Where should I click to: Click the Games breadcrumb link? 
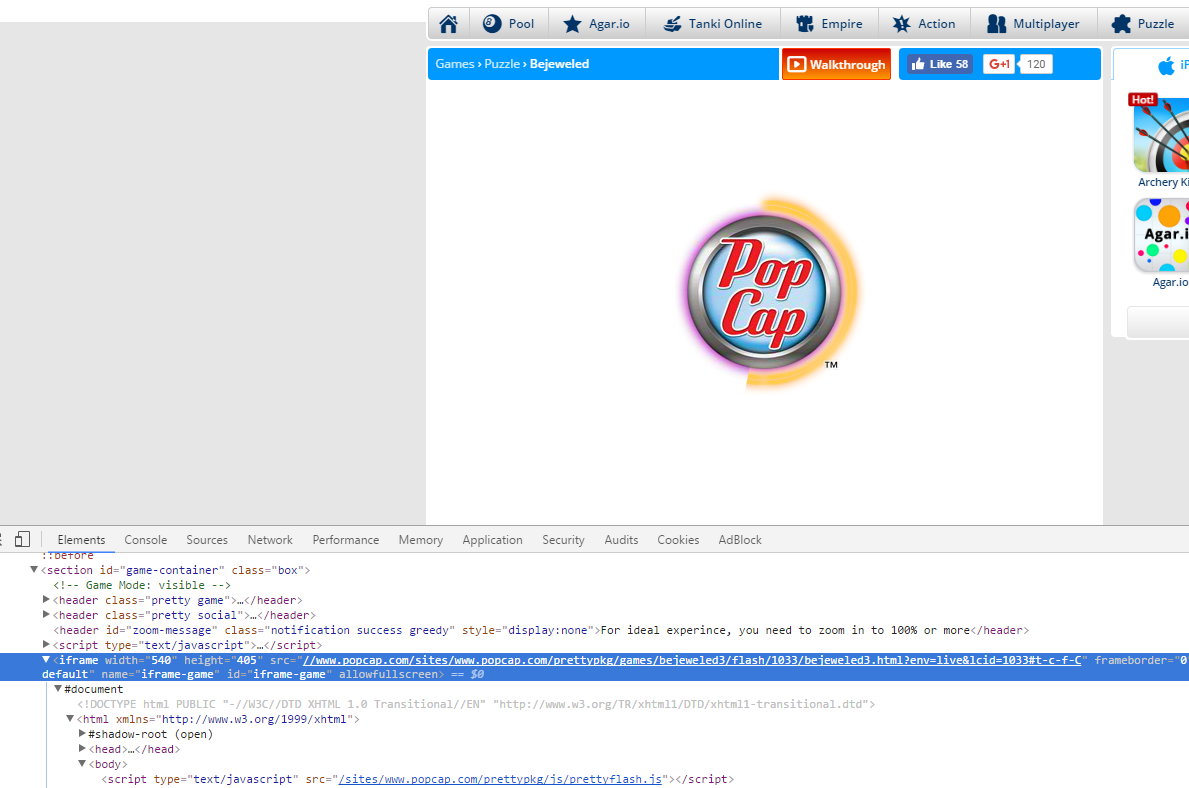(x=455, y=64)
